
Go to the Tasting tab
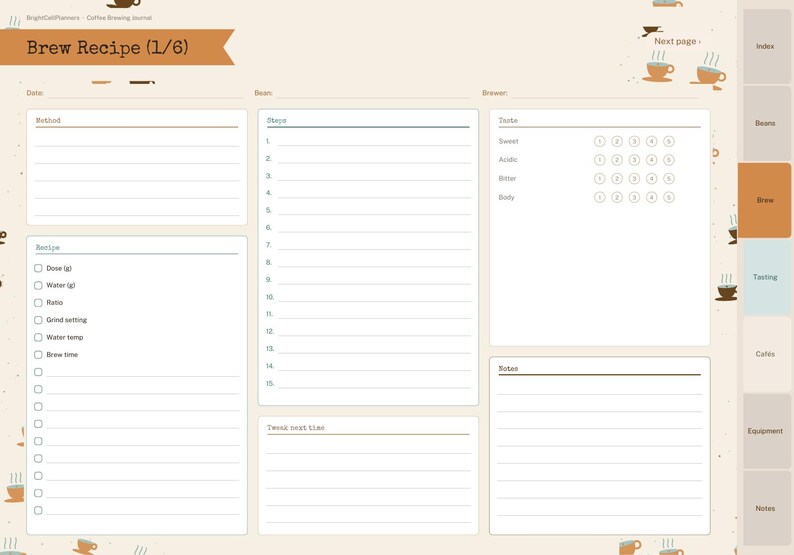(765, 277)
